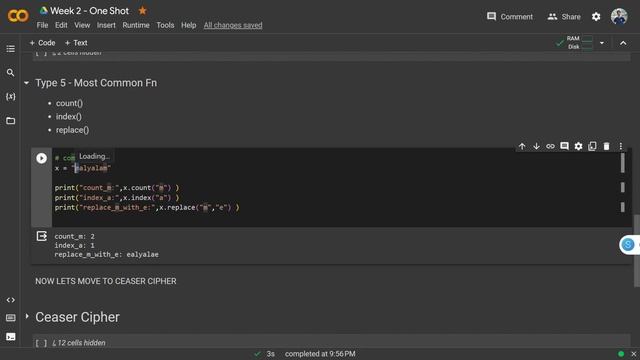Open the View menu
This screenshot has width=640, height=360.
pos(82,25)
